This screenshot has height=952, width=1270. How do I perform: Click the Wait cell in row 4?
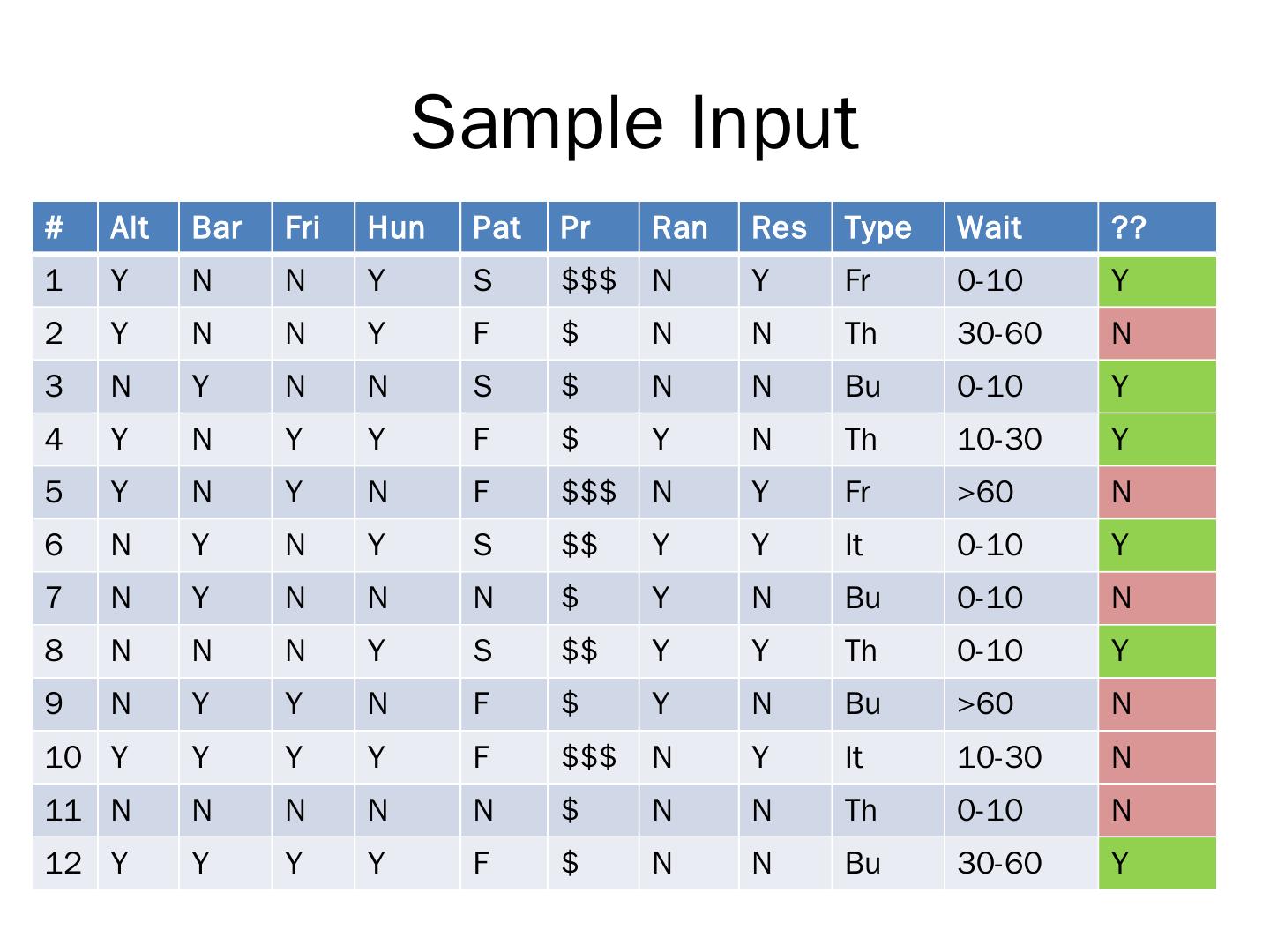tap(1020, 439)
